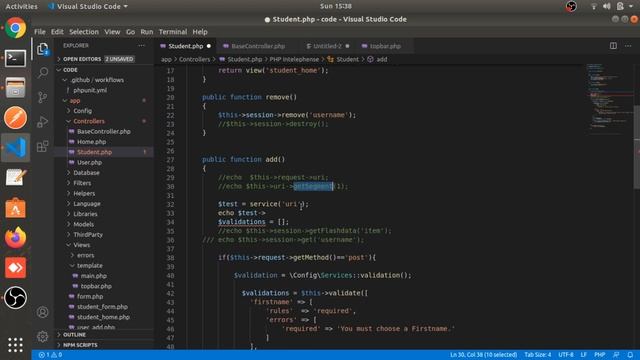Click the clock Sun 15:38
The height and width of the screenshot is (360, 640).
336,6
